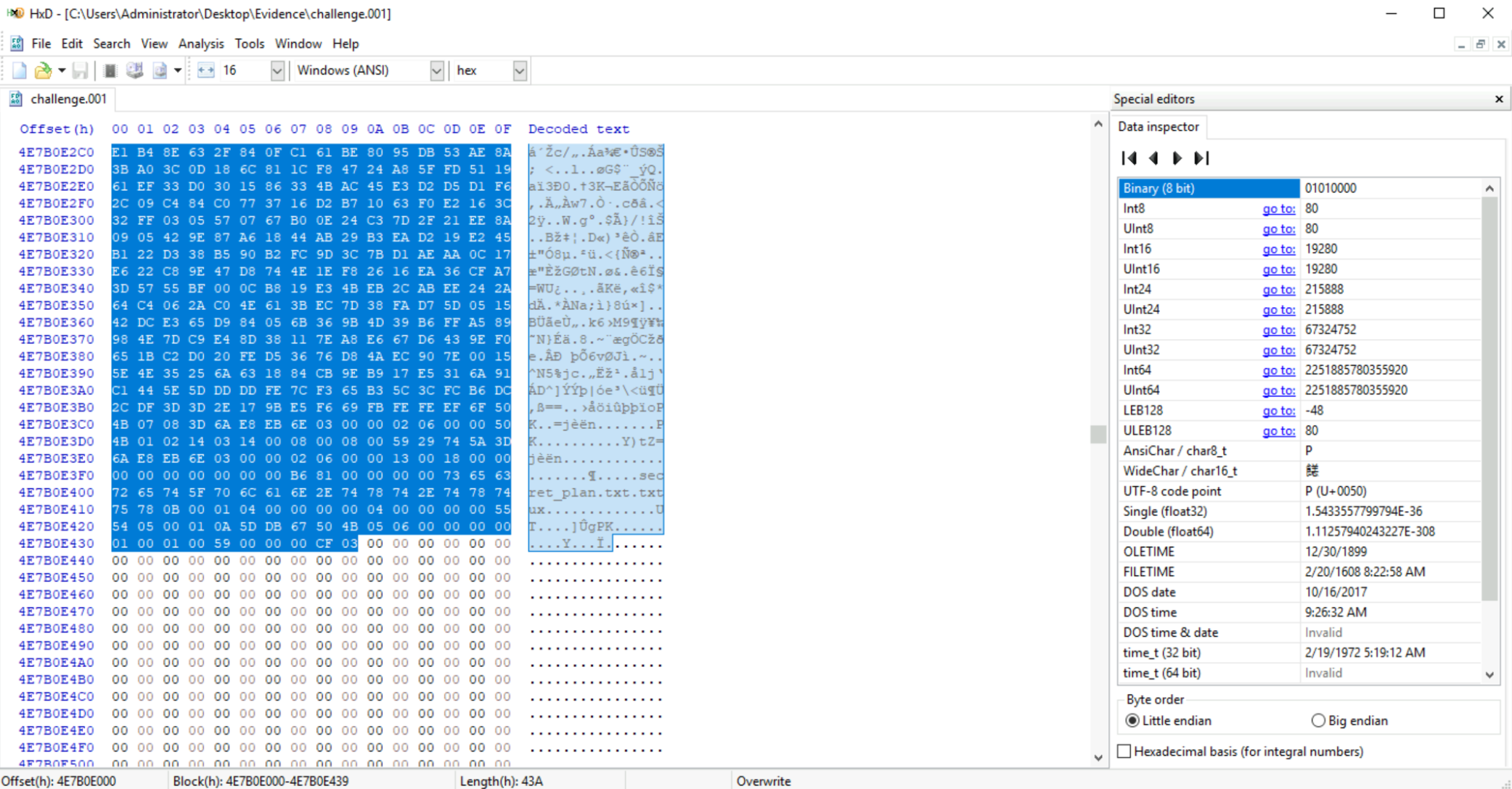Click go to link for Int32
The height and width of the screenshot is (789, 1512).
1278,330
